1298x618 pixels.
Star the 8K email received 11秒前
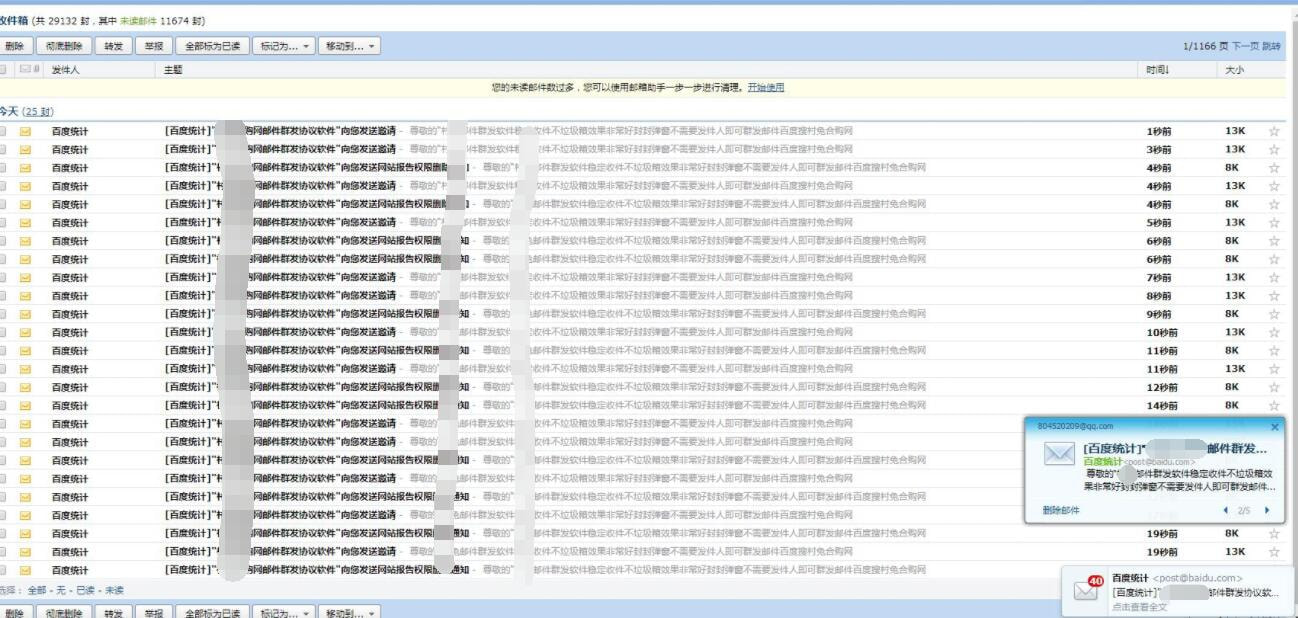1274,351
